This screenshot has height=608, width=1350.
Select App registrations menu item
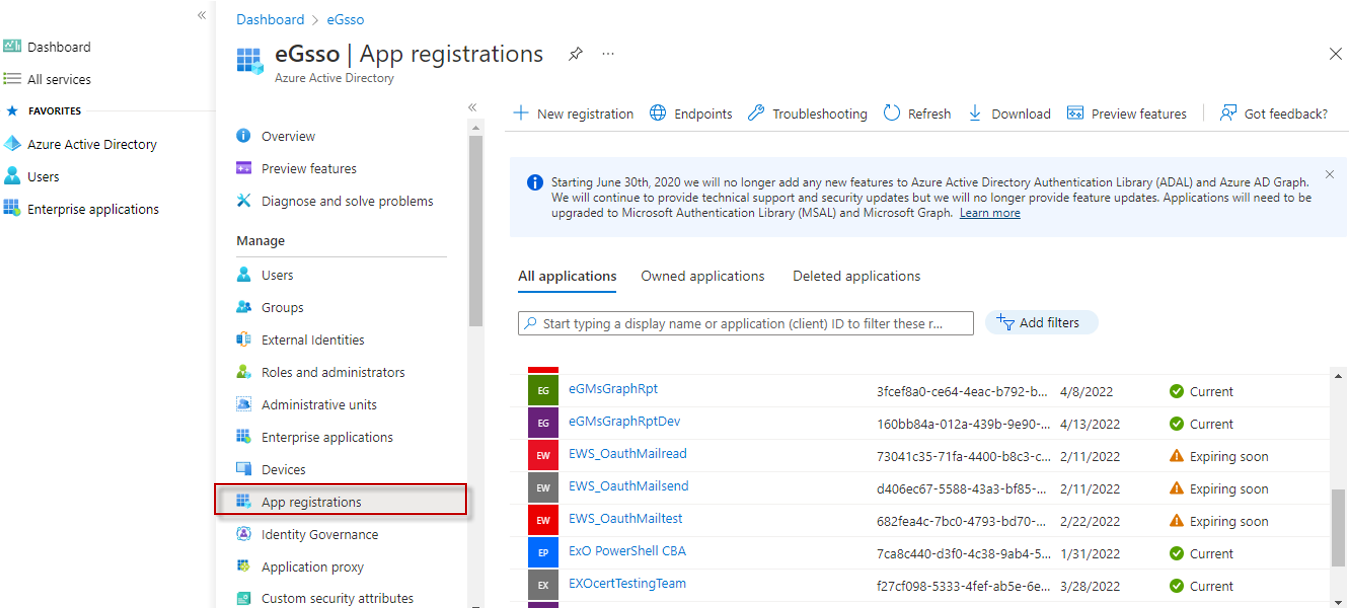pos(341,501)
